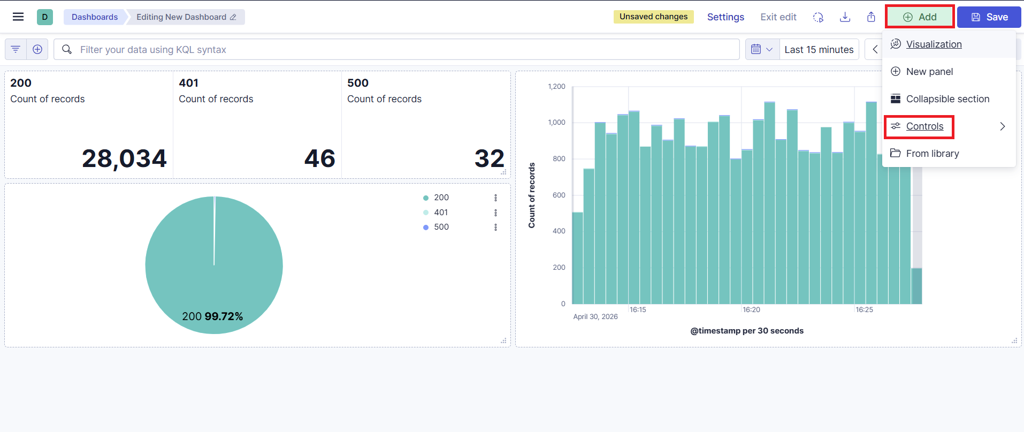The width and height of the screenshot is (1024, 432).
Task: Choose New panel from Add menu
Action: pos(949,72)
